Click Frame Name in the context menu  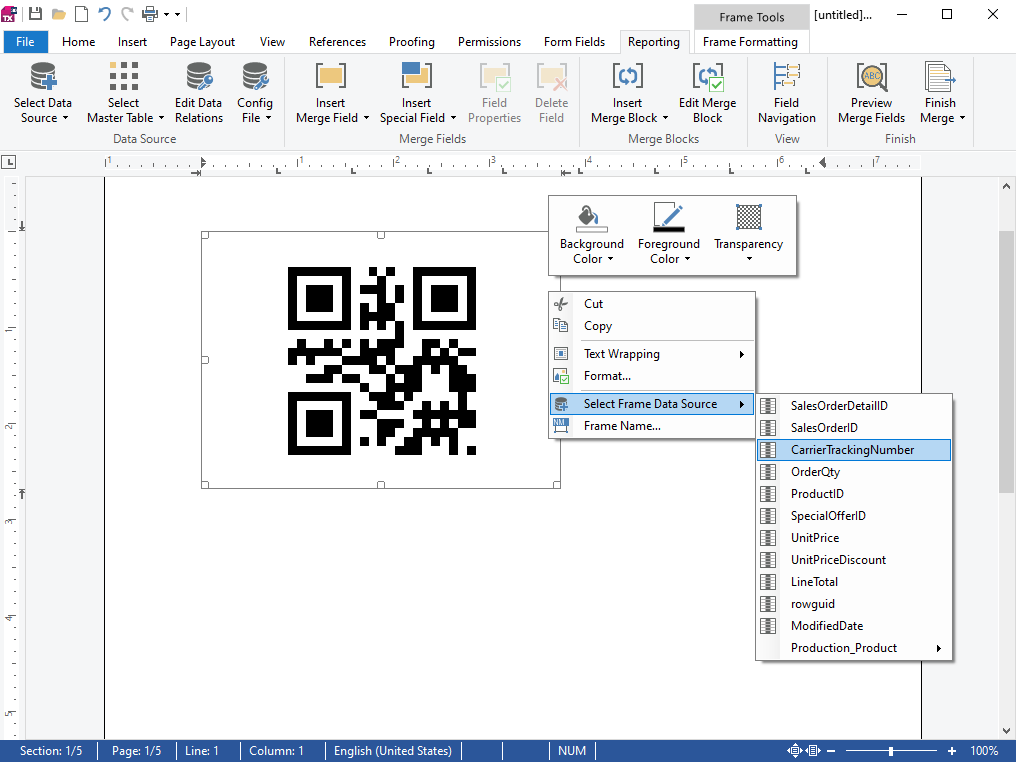(621, 425)
